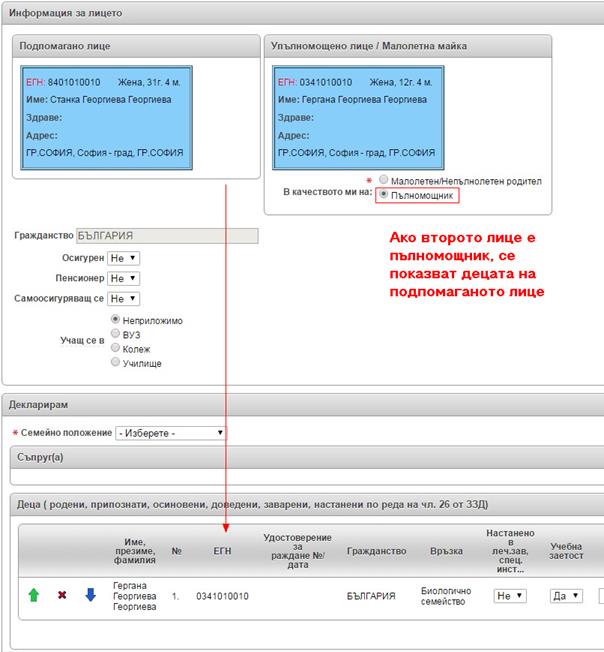
Task: Choose ВУЗ under Учащ се в
Action: (x=115, y=333)
